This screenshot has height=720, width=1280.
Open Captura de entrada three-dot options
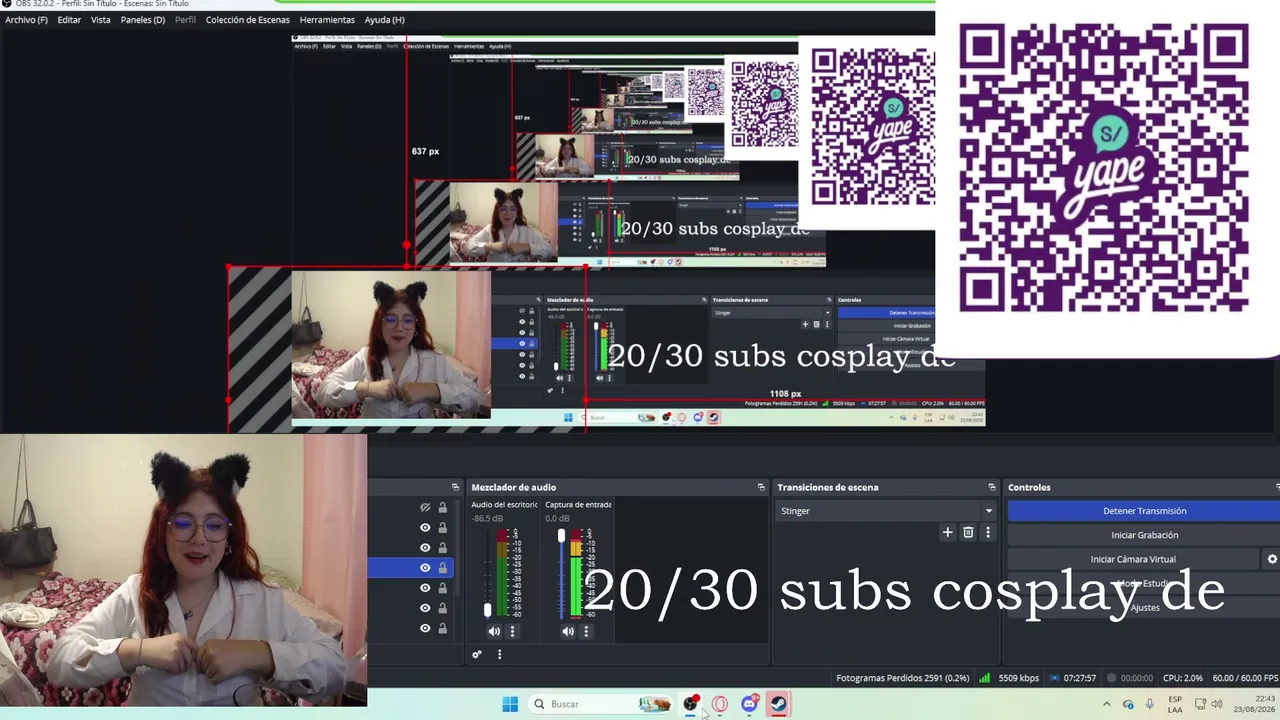(586, 631)
